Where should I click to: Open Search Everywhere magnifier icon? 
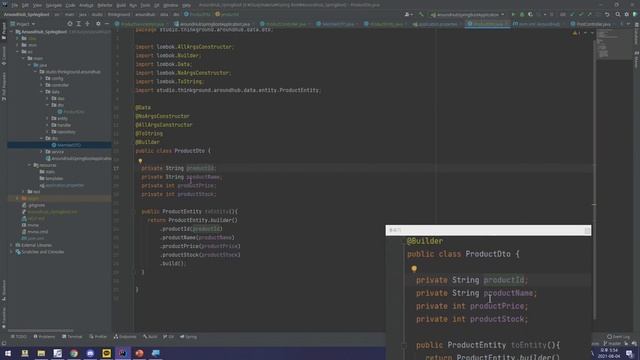pos(618,14)
